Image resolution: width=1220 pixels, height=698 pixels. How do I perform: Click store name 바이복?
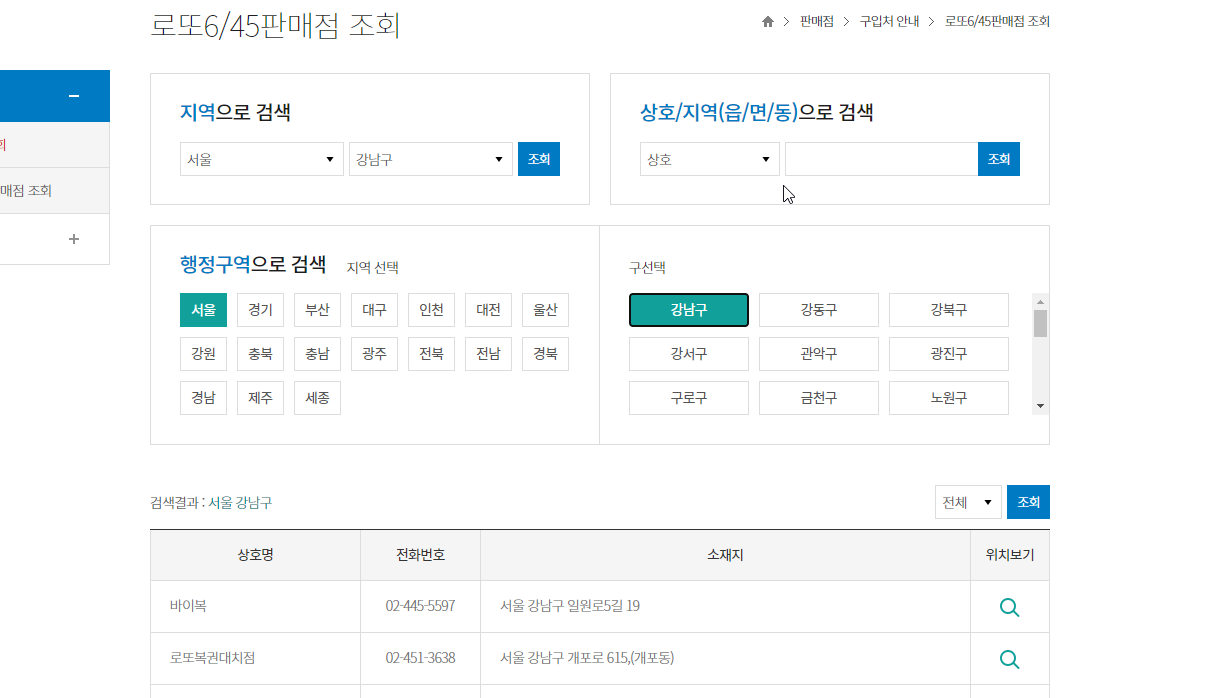[x=188, y=606]
